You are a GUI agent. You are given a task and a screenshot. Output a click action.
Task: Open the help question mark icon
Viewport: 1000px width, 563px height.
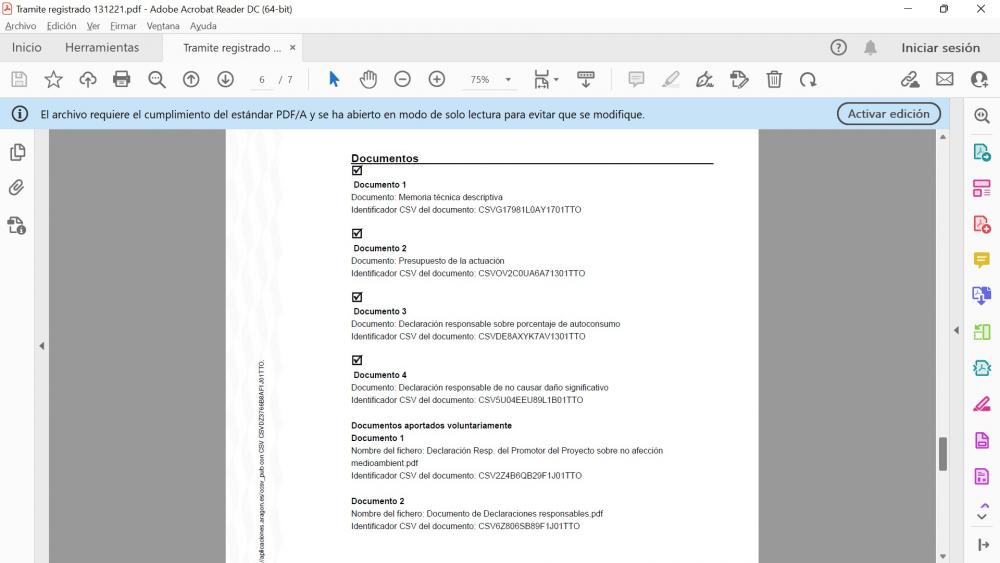click(x=839, y=47)
